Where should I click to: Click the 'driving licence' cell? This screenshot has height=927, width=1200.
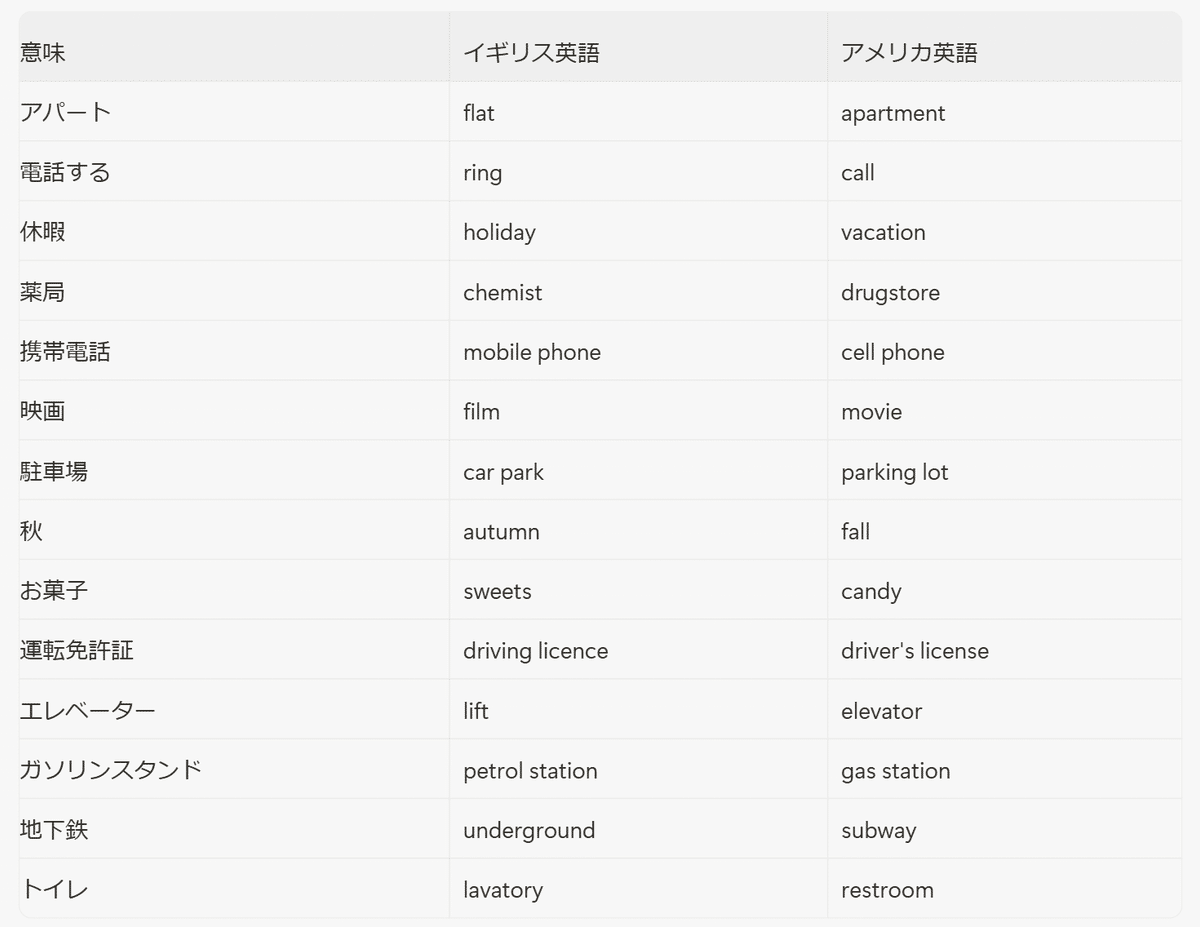[x=535, y=651]
